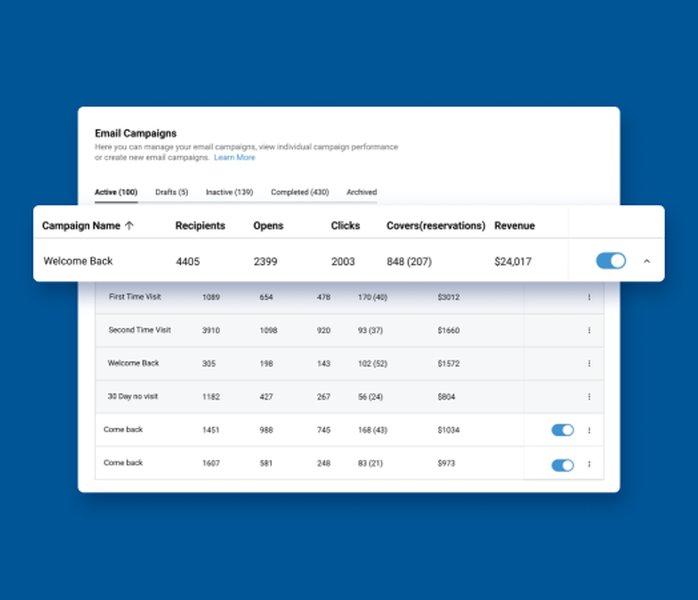Select the 30 Day no visit campaign name
The image size is (698, 600).
133,396
